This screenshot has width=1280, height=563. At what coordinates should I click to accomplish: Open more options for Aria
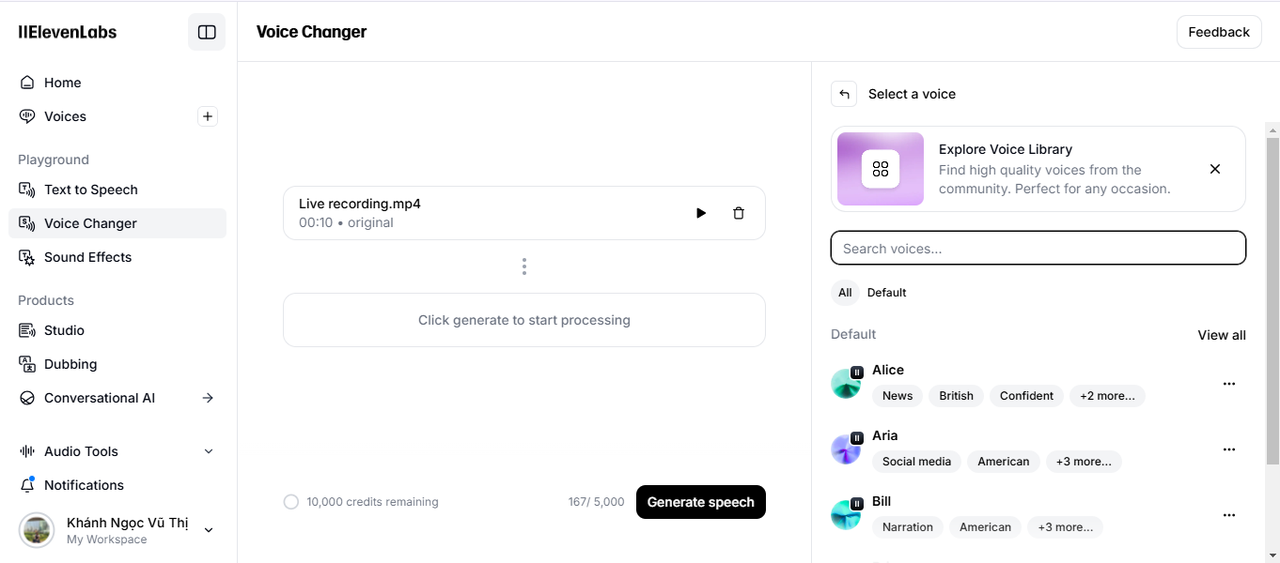(x=1229, y=450)
